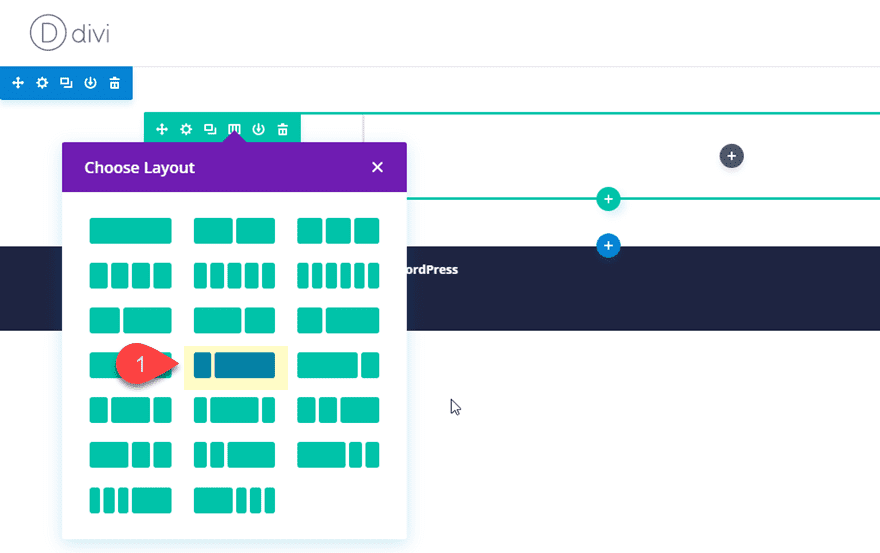Image resolution: width=880 pixels, height=553 pixels.
Task: Select the six equal columns layout
Action: coord(338,275)
